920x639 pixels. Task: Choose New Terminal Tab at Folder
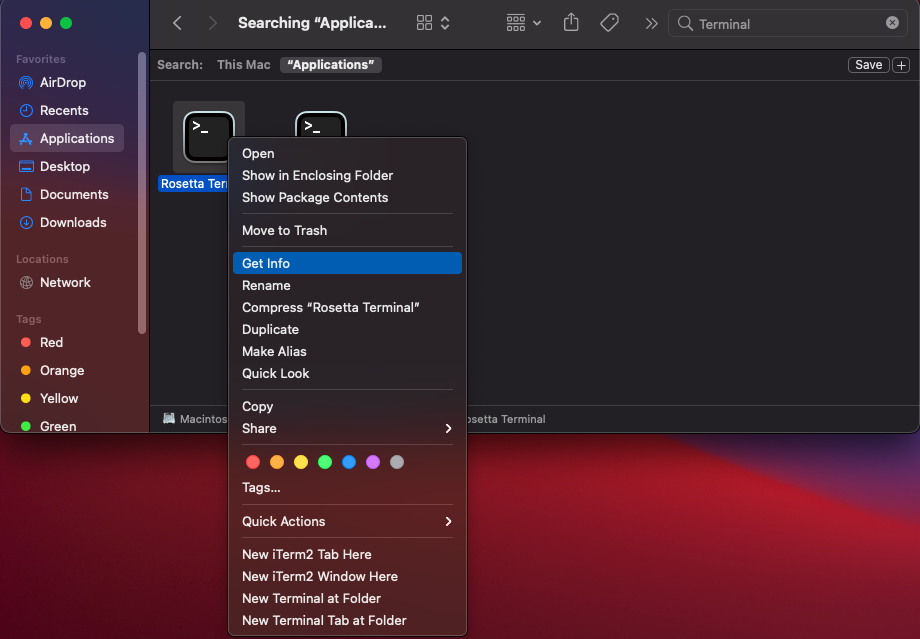tap(347, 620)
